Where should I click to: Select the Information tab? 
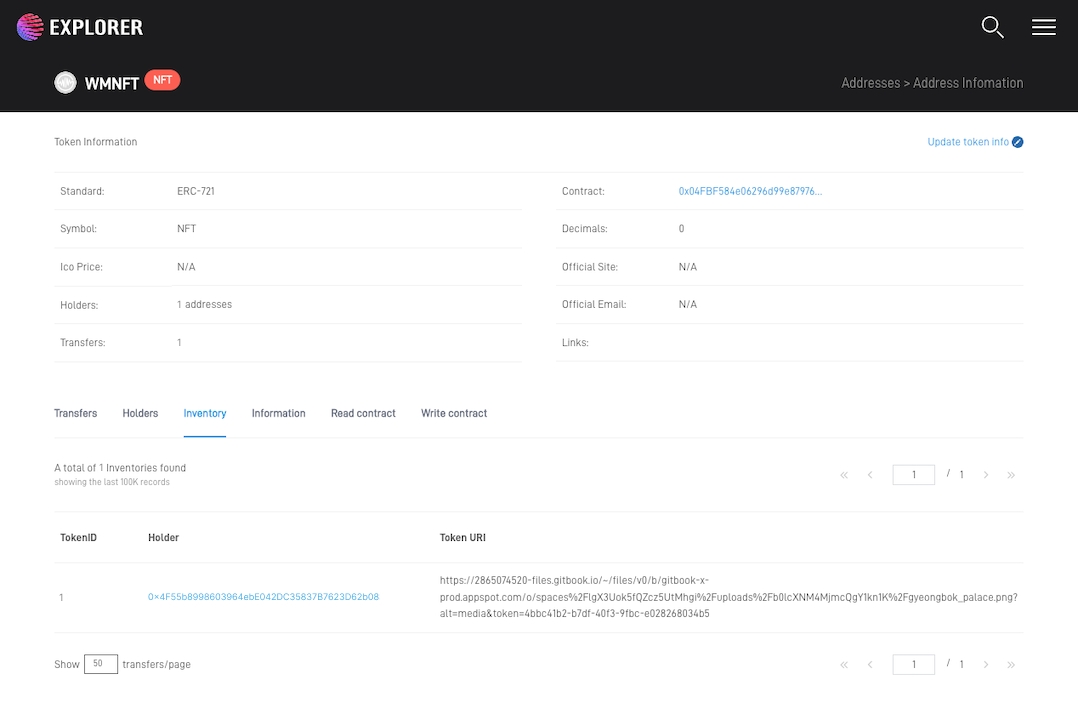tap(278, 413)
